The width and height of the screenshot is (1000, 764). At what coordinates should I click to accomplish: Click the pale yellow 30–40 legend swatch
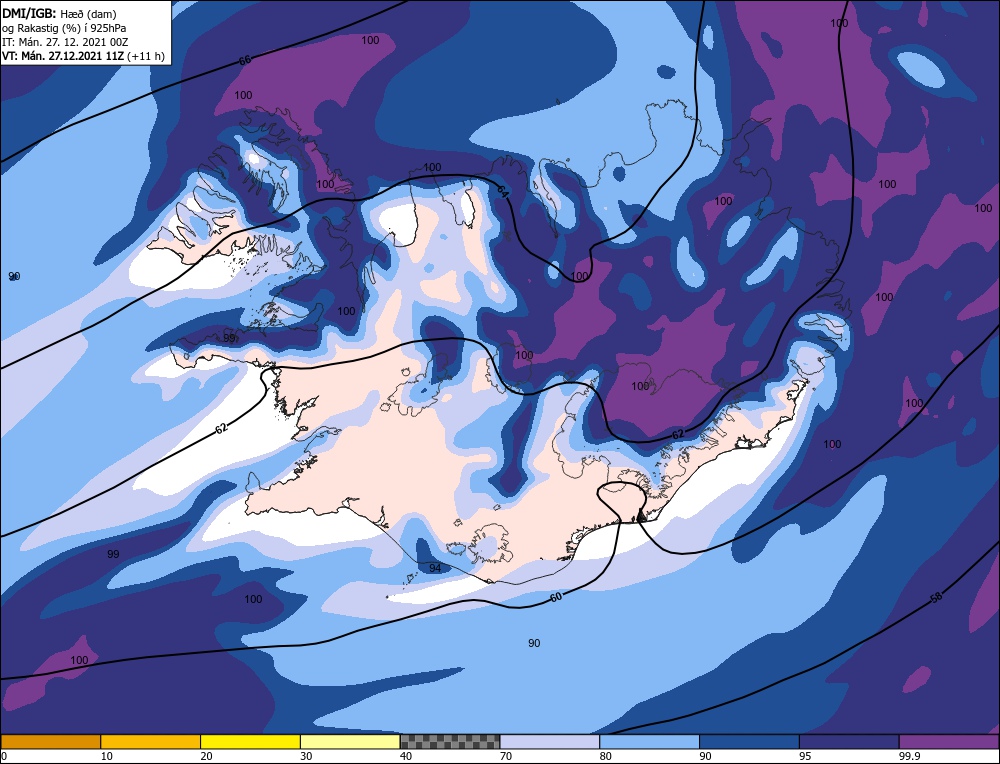350,742
